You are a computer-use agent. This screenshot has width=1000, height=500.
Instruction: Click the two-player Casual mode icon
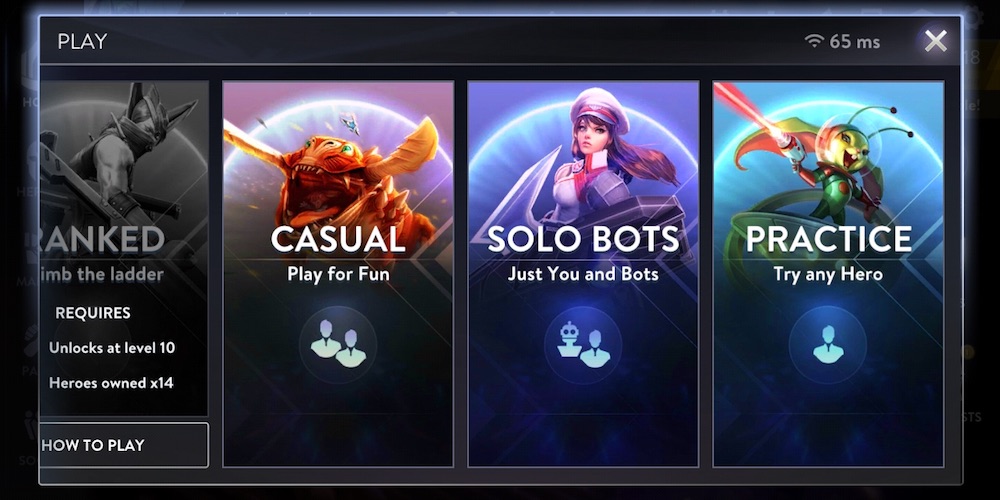[338, 344]
